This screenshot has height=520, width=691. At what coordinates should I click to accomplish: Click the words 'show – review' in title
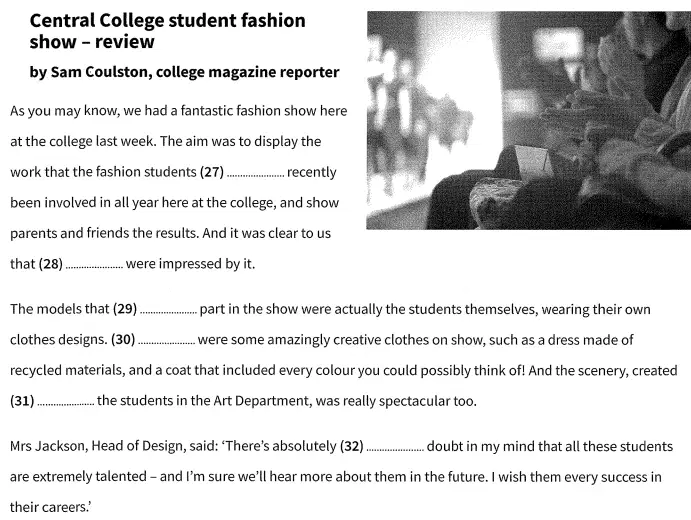coord(92,42)
